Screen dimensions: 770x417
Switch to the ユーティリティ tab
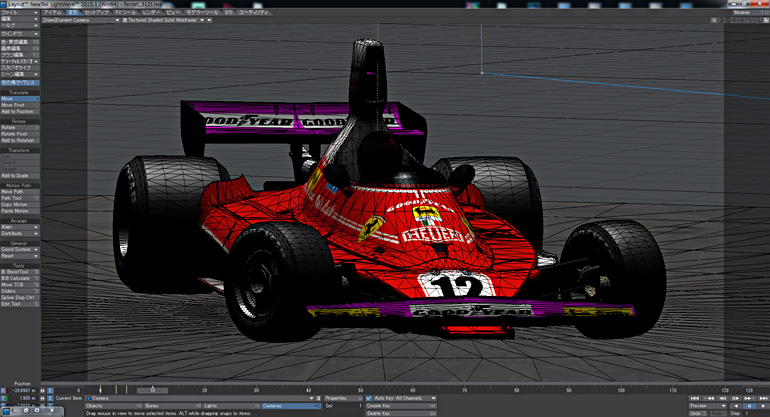pos(253,12)
